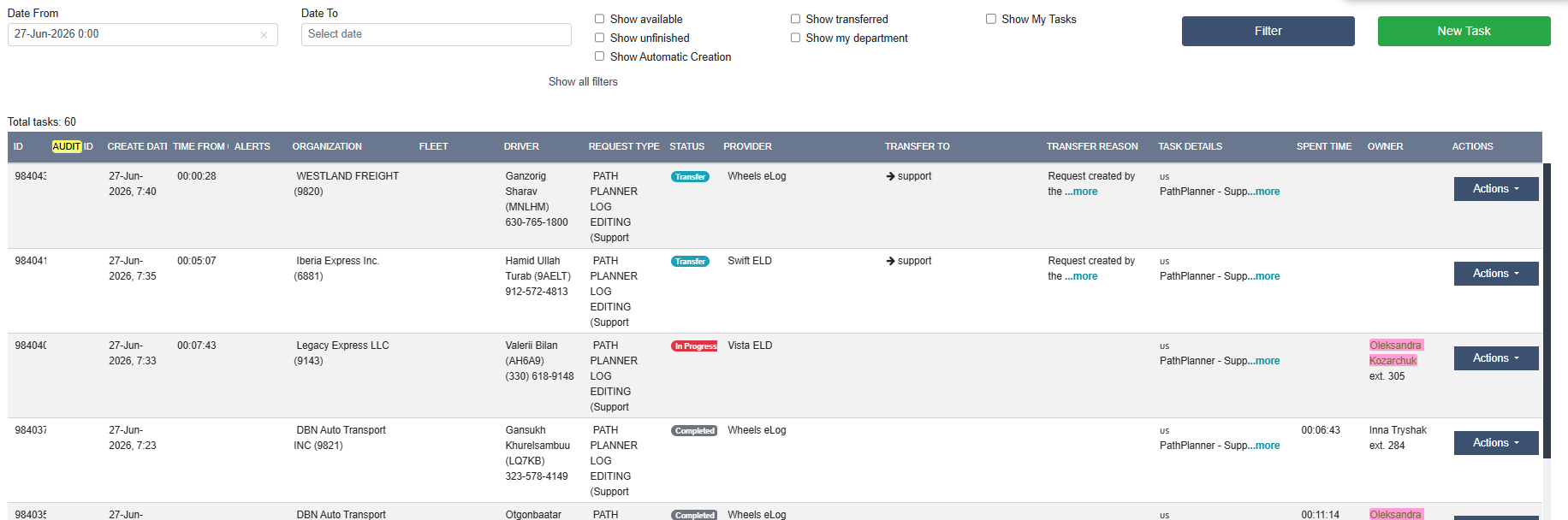Viewport: 1568px width, 520px height.
Task: Open Actions dropdown for Iberia Express row
Action: pos(1495,274)
